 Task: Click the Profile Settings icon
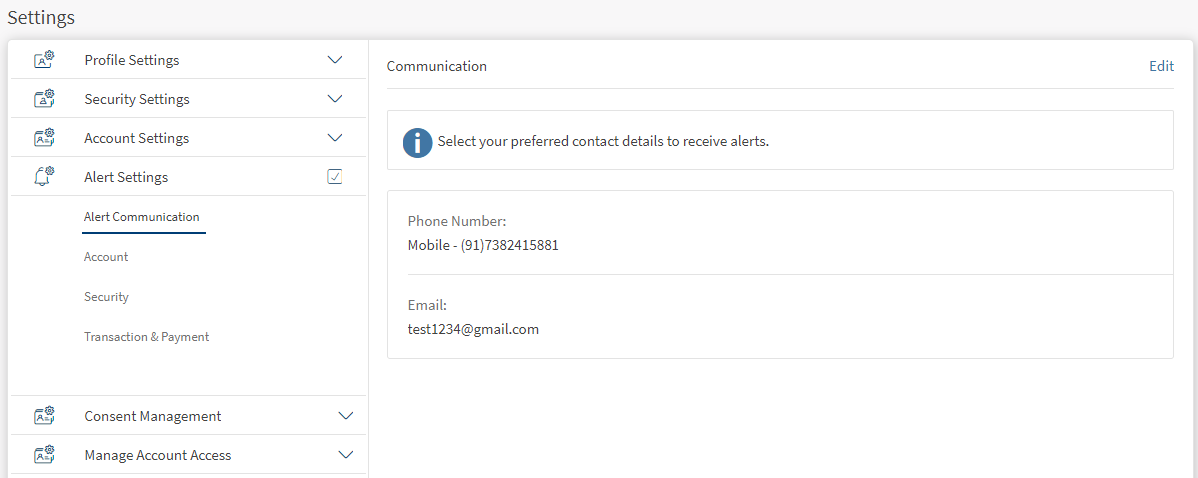pyautogui.click(x=44, y=60)
